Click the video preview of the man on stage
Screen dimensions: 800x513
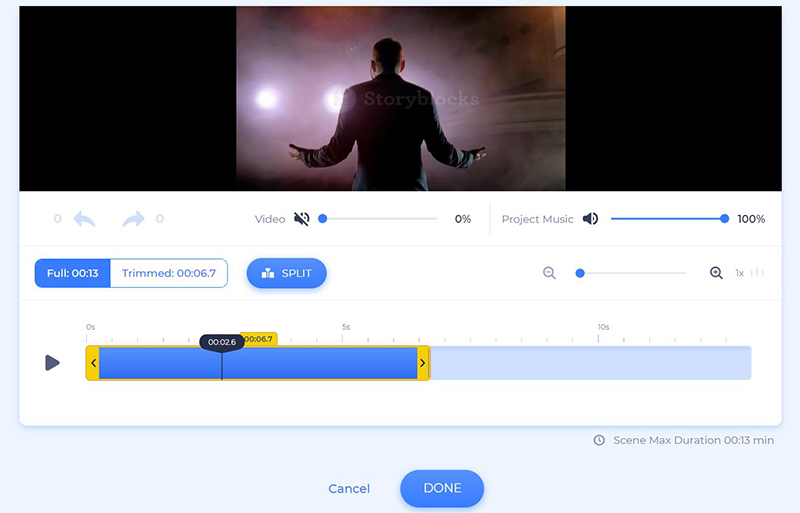tap(400, 98)
